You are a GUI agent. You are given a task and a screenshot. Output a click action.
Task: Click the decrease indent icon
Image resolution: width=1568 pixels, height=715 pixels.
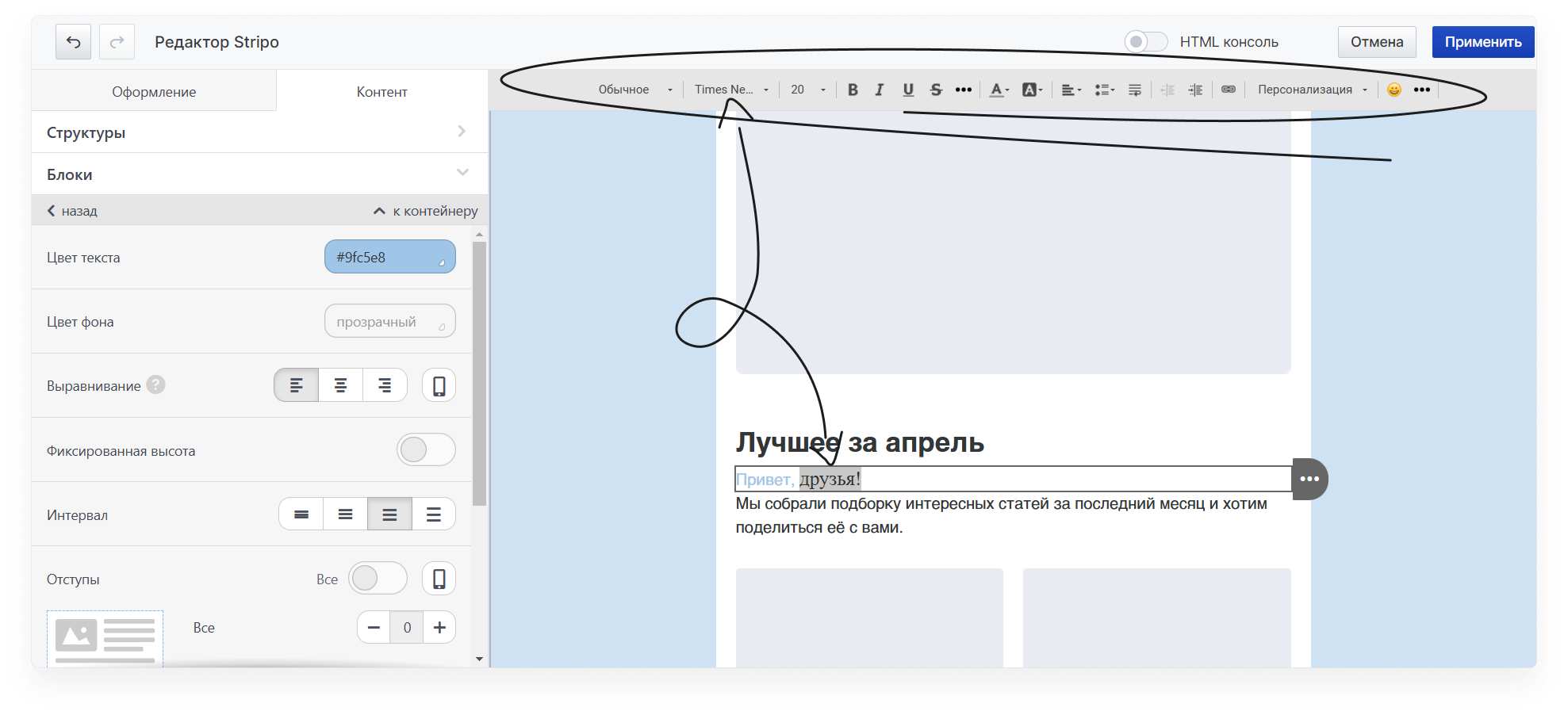1167,90
